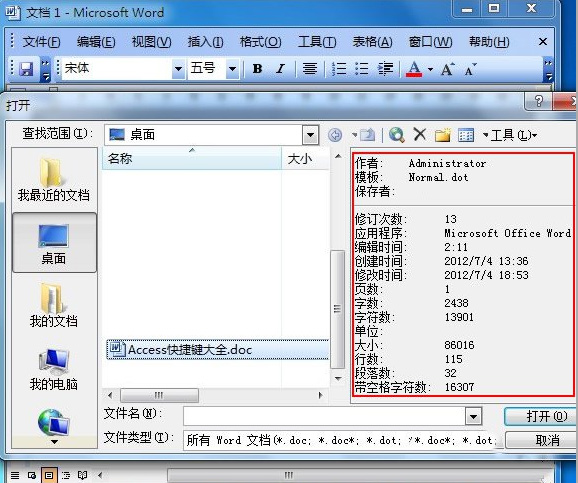Click the justify alignment icon

point(310,69)
